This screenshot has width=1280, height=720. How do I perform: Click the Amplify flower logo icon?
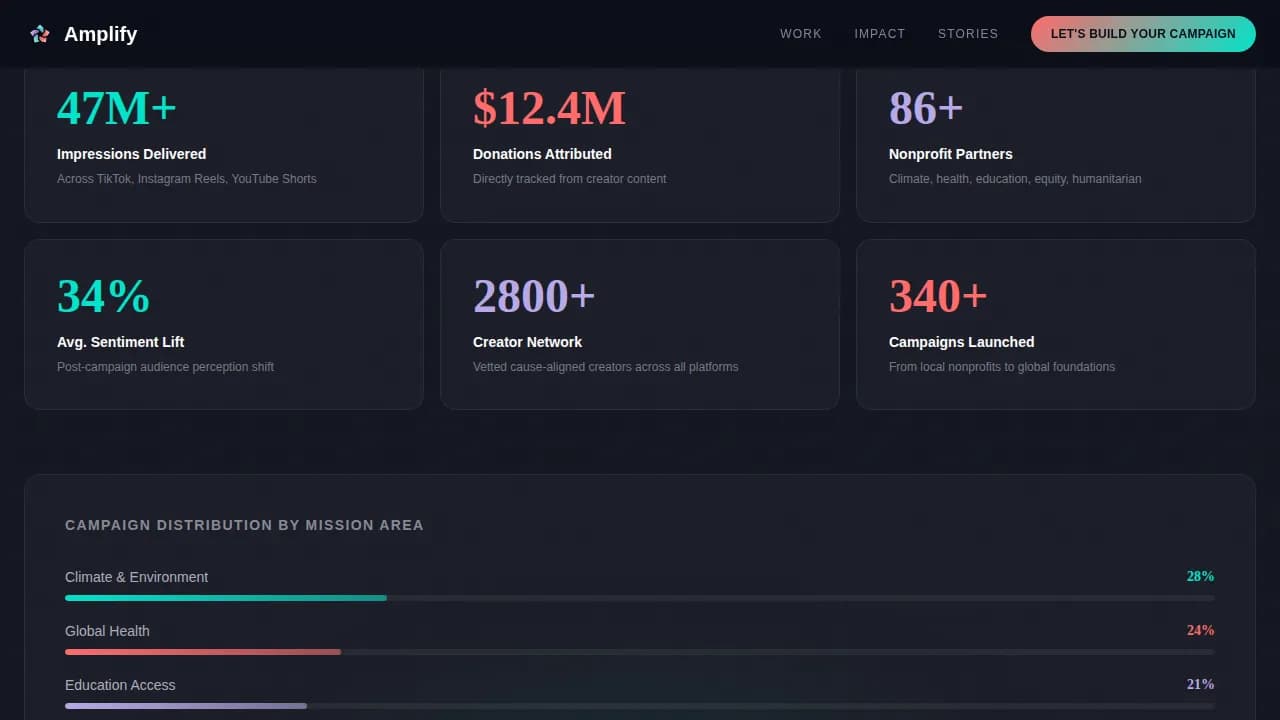[40, 33]
